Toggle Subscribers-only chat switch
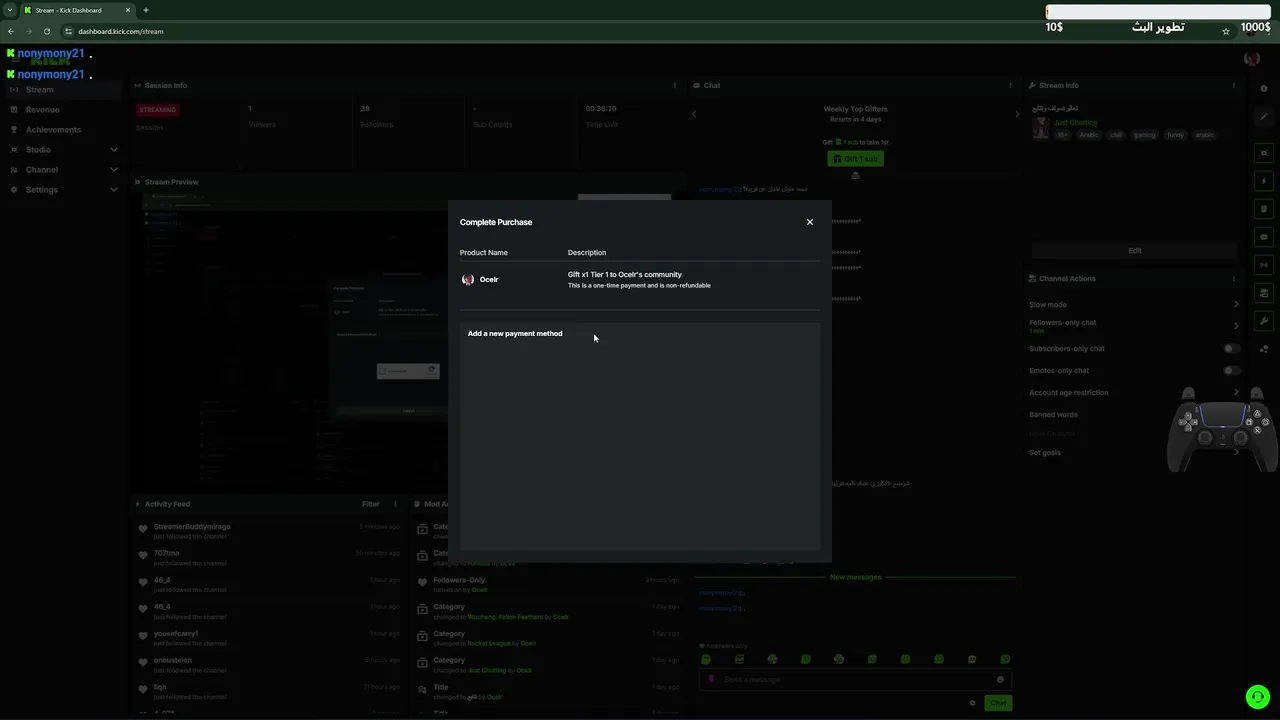 point(1231,349)
